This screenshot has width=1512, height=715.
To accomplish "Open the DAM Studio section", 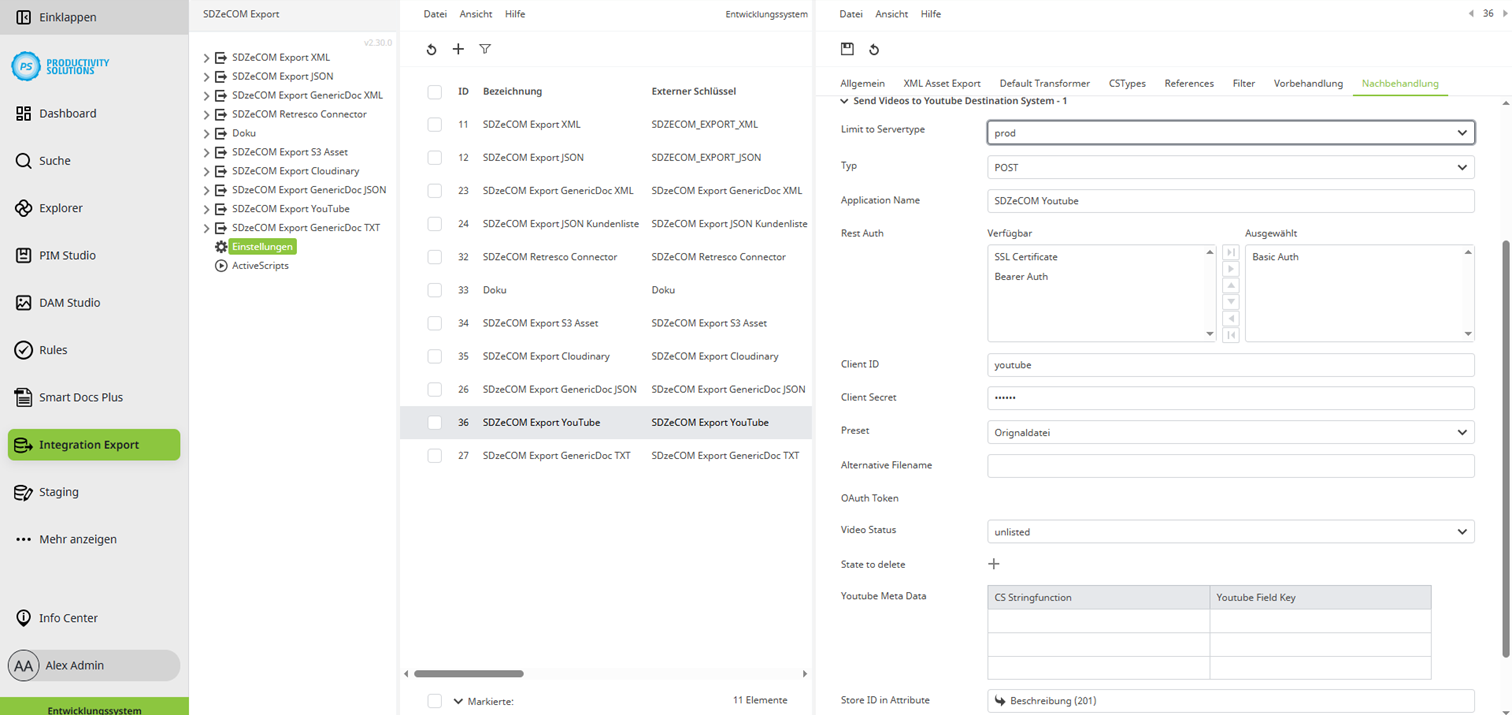I will point(24,302).
